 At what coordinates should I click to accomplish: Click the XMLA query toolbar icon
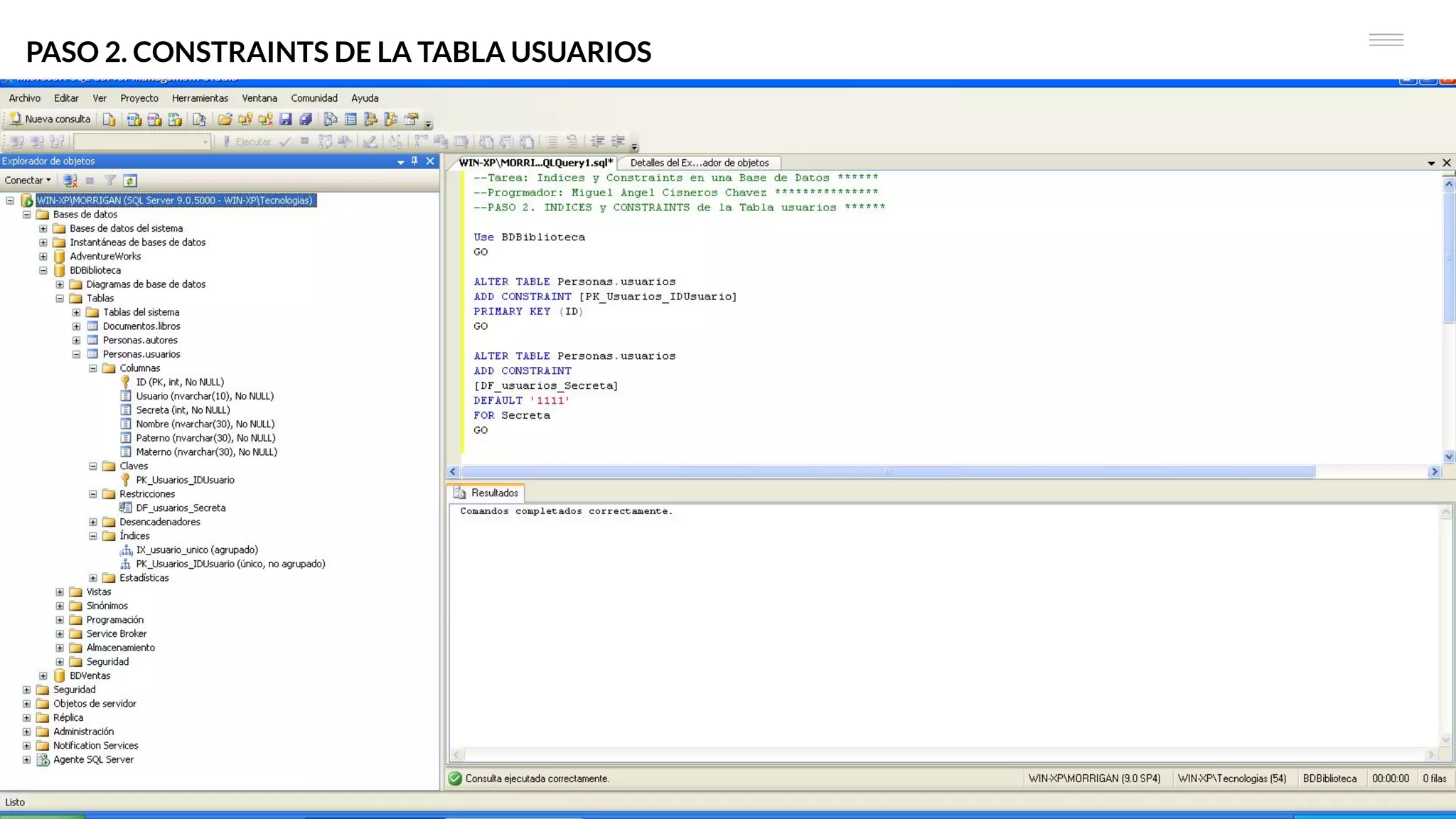[x=175, y=119]
